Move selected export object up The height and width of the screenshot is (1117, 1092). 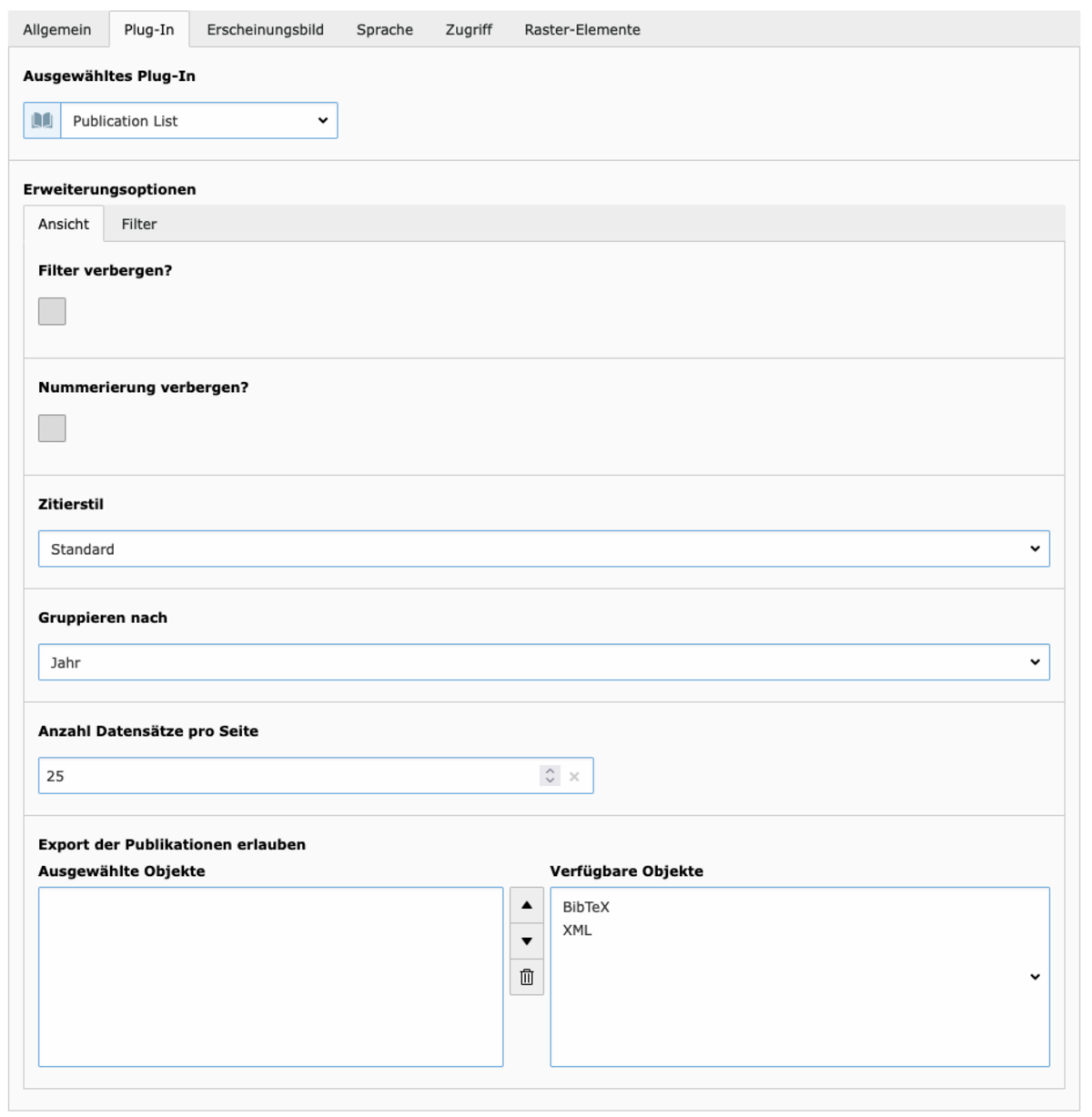527,905
